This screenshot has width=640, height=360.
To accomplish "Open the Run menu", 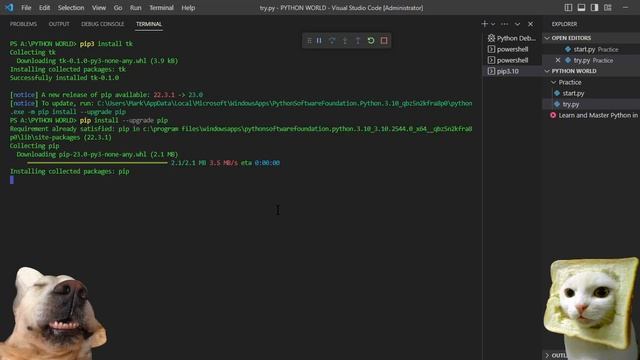I will [x=136, y=8].
